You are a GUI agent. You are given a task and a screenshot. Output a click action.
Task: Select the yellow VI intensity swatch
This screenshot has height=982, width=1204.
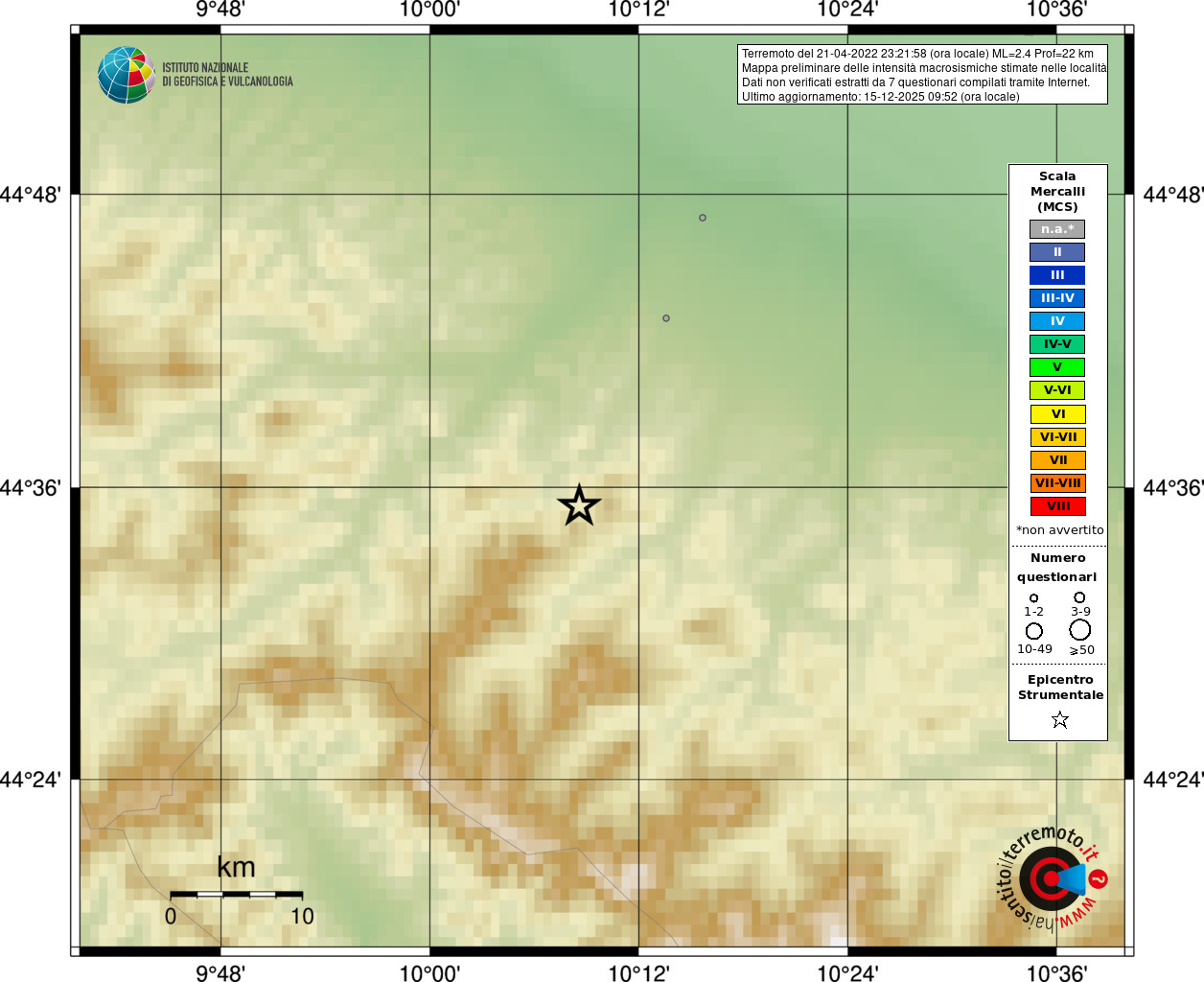pyautogui.click(x=1058, y=414)
